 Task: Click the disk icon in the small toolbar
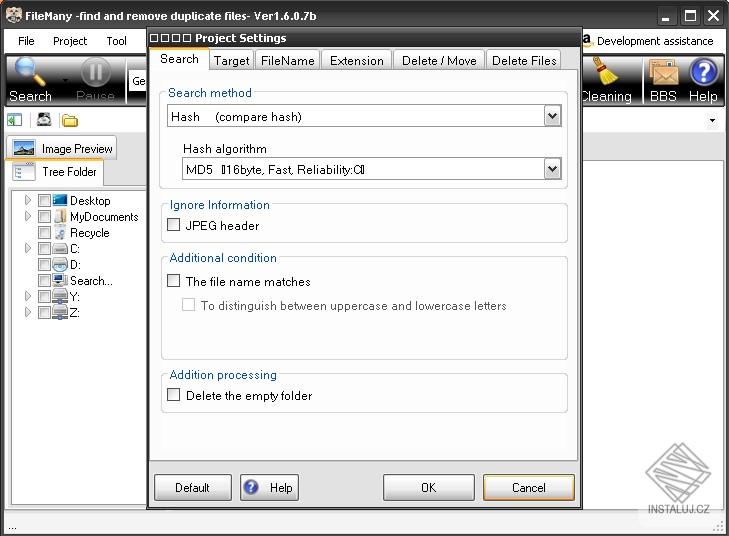click(44, 120)
